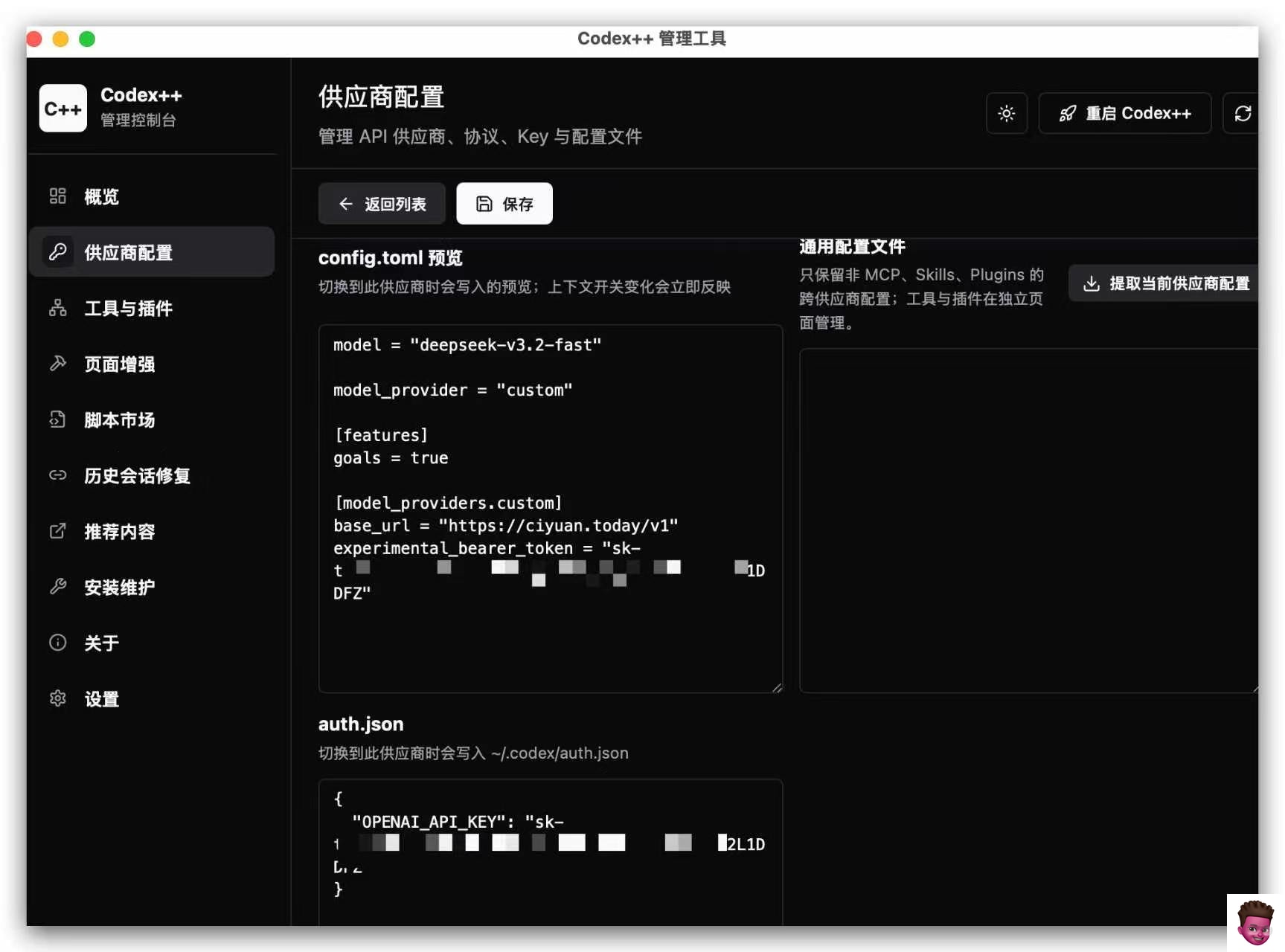The image size is (1285, 952).
Task: Click the [features] line
Action: 381,435
